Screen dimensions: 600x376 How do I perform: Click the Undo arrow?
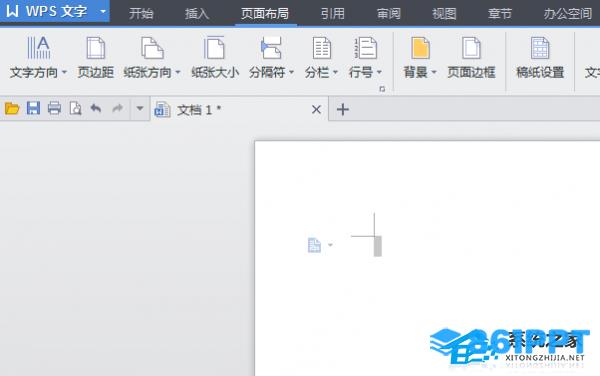click(x=96, y=109)
